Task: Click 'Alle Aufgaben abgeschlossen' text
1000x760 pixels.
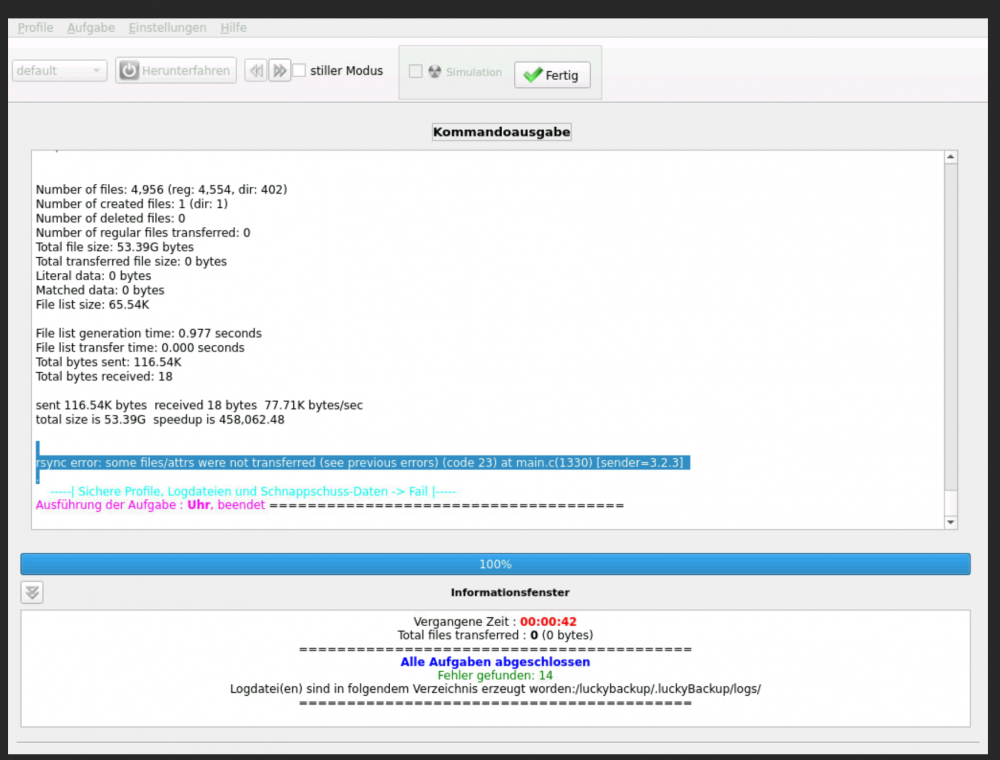Action: [496, 662]
